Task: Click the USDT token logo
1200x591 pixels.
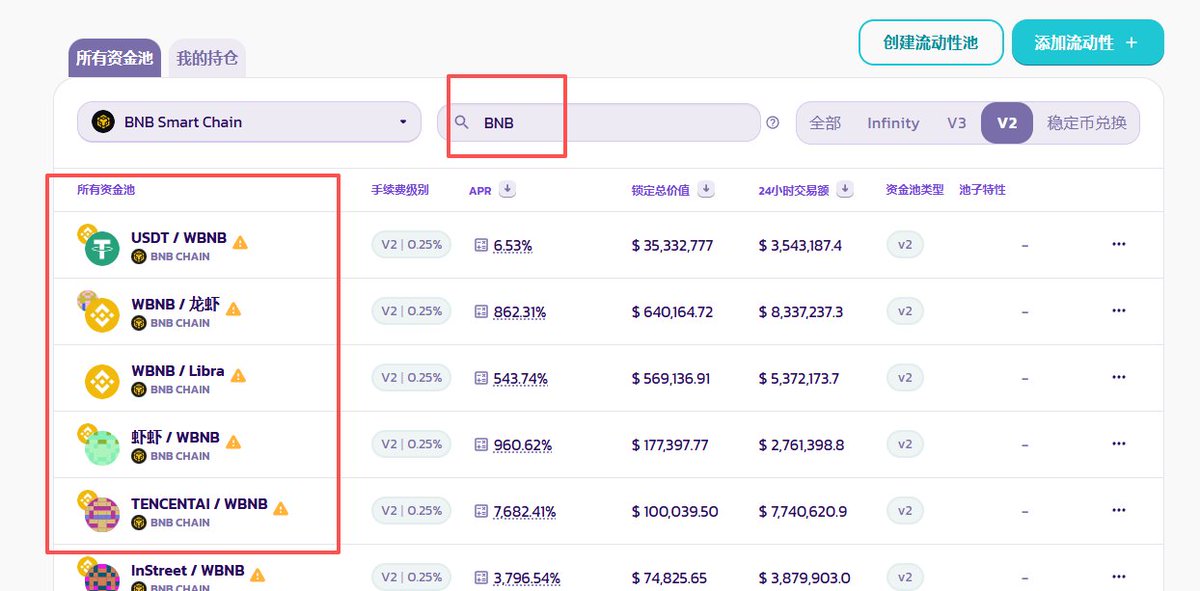Action: pyautogui.click(x=102, y=248)
